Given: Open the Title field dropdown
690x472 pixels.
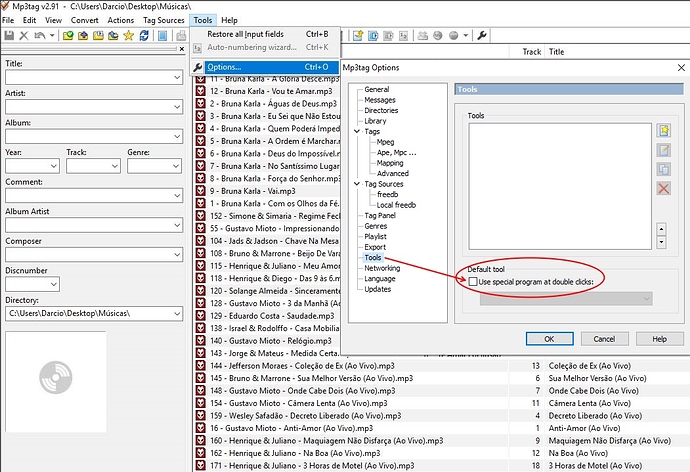Looking at the screenshot, I should pyautogui.click(x=177, y=77).
